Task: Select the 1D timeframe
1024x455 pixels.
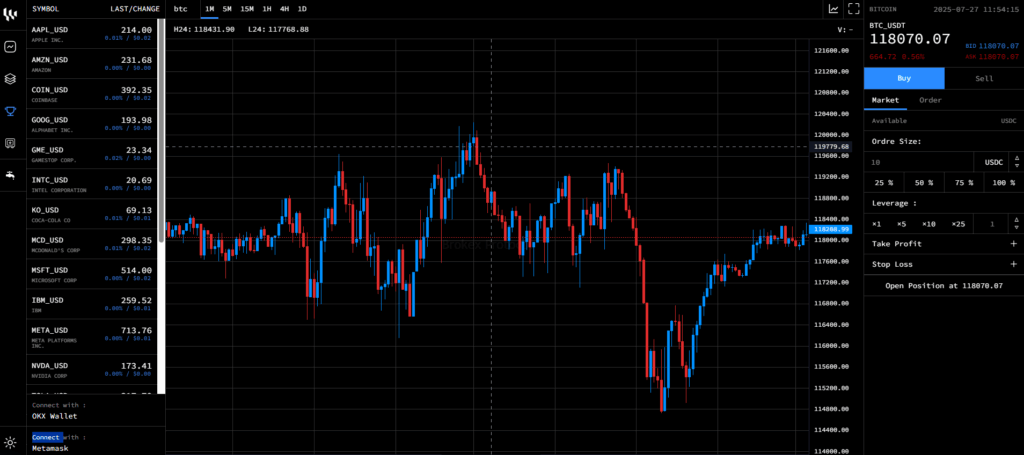Action: click(x=302, y=9)
